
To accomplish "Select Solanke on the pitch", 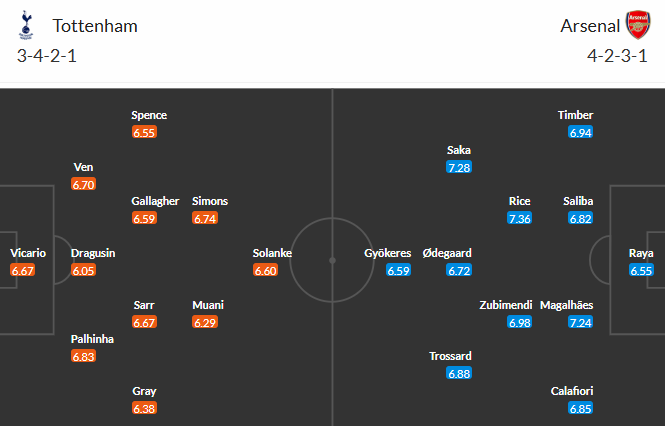I will (x=272, y=253).
